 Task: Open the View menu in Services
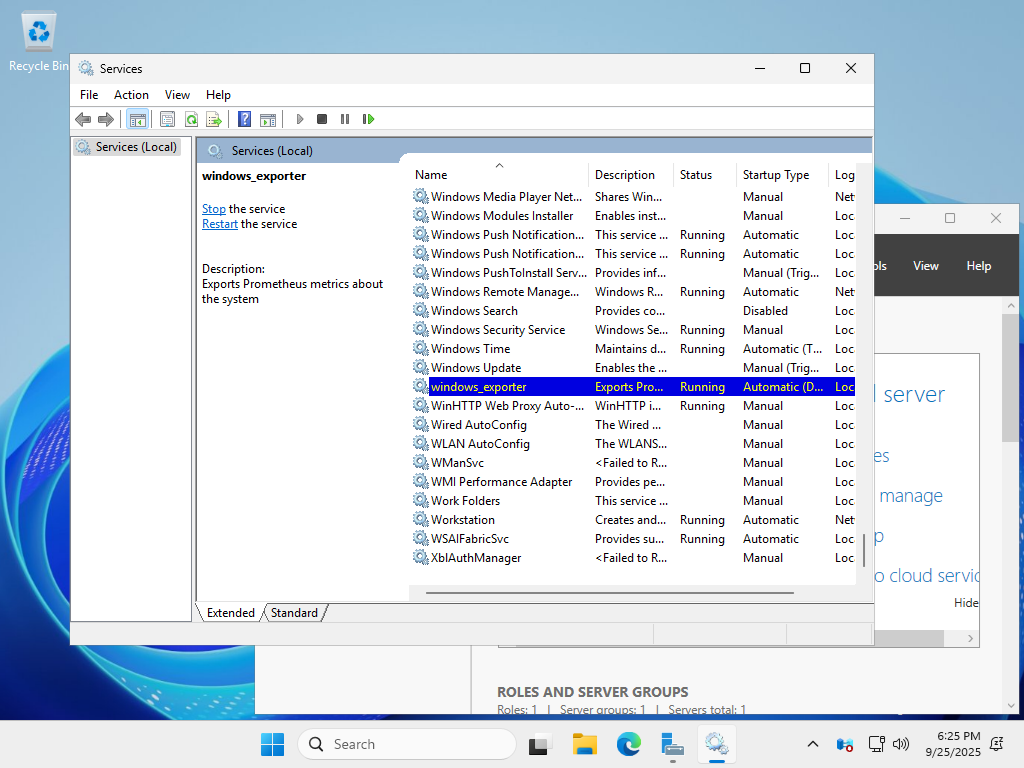(177, 95)
